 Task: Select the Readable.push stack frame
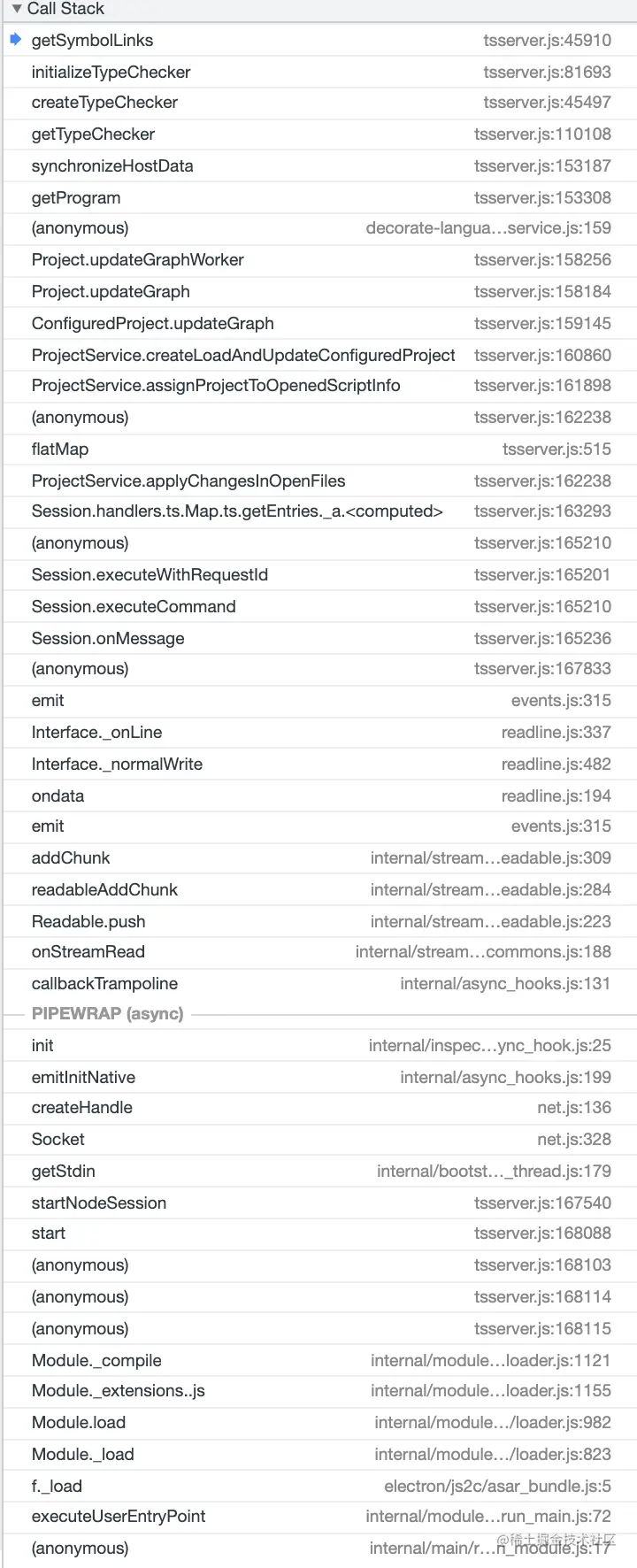(88, 922)
